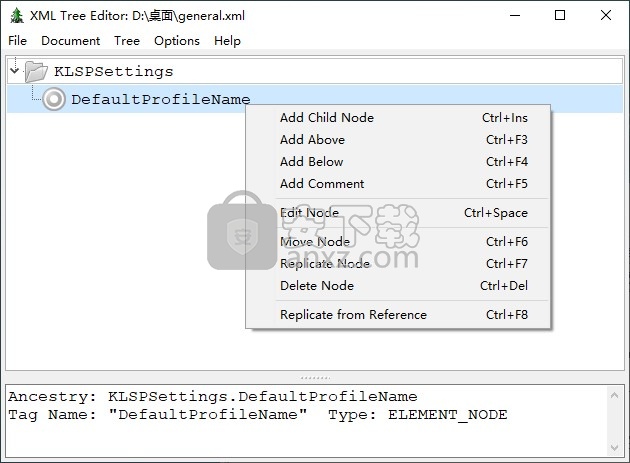The image size is (630, 463).
Task: Close the XML Tree Editor window
Action: 605,15
